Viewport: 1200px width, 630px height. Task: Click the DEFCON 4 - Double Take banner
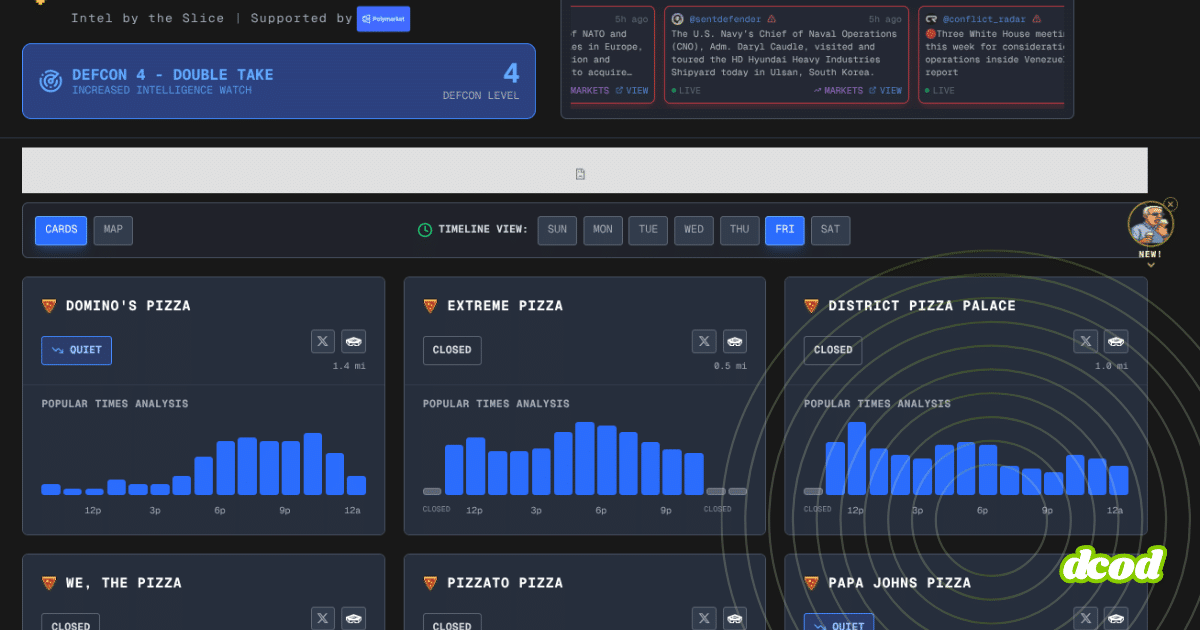point(278,81)
